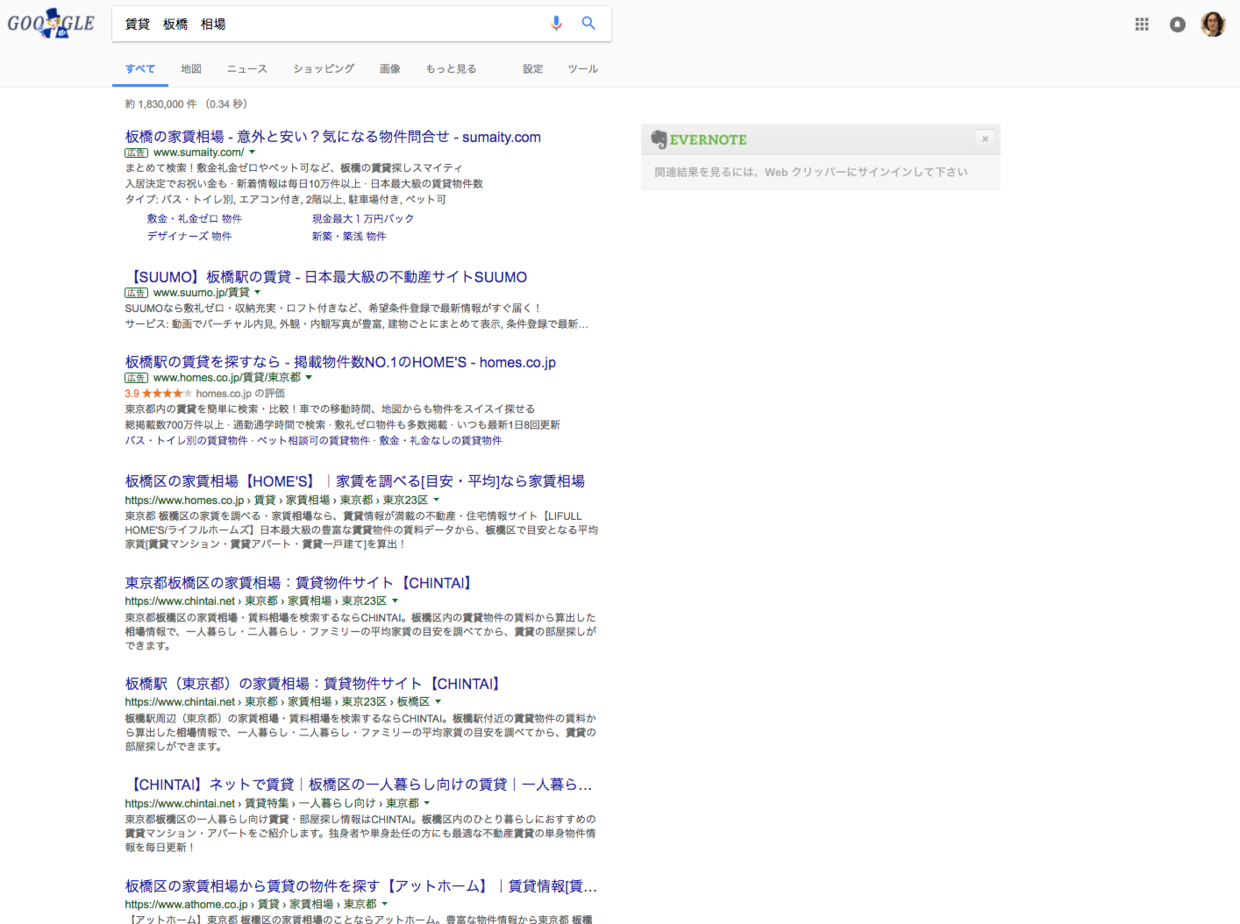Click the Google doodle logo

(51, 23)
